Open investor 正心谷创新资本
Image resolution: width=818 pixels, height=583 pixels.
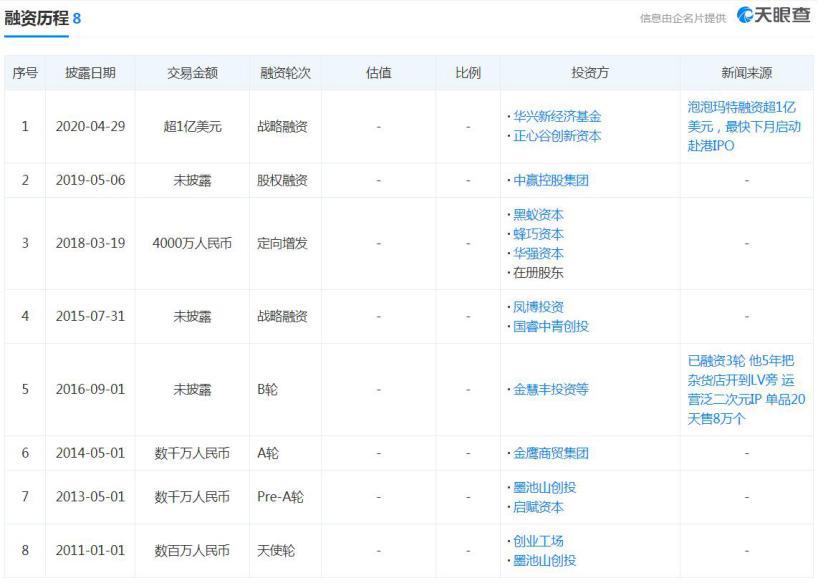tap(557, 136)
